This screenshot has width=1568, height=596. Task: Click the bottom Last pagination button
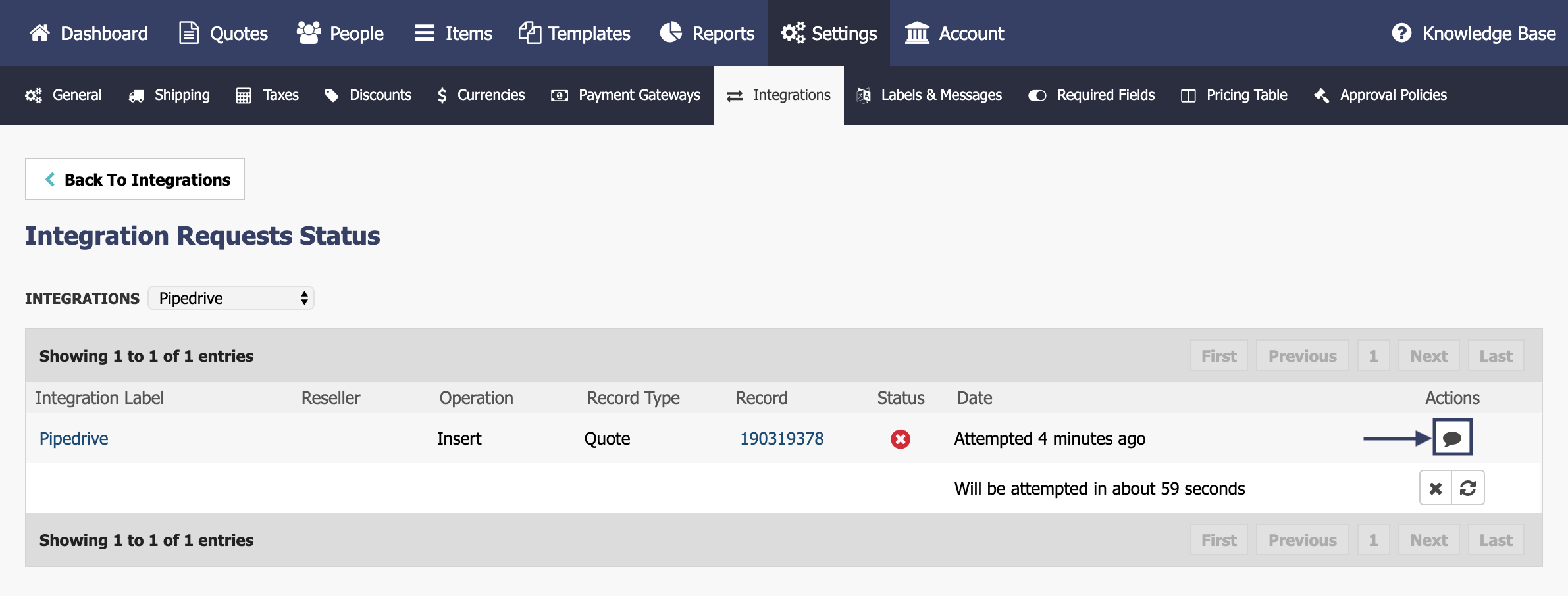click(x=1496, y=540)
